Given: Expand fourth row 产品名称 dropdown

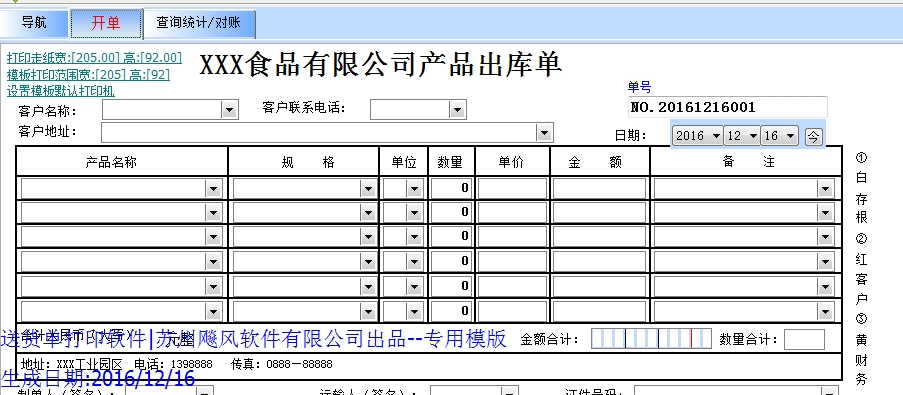Looking at the screenshot, I should point(214,262).
